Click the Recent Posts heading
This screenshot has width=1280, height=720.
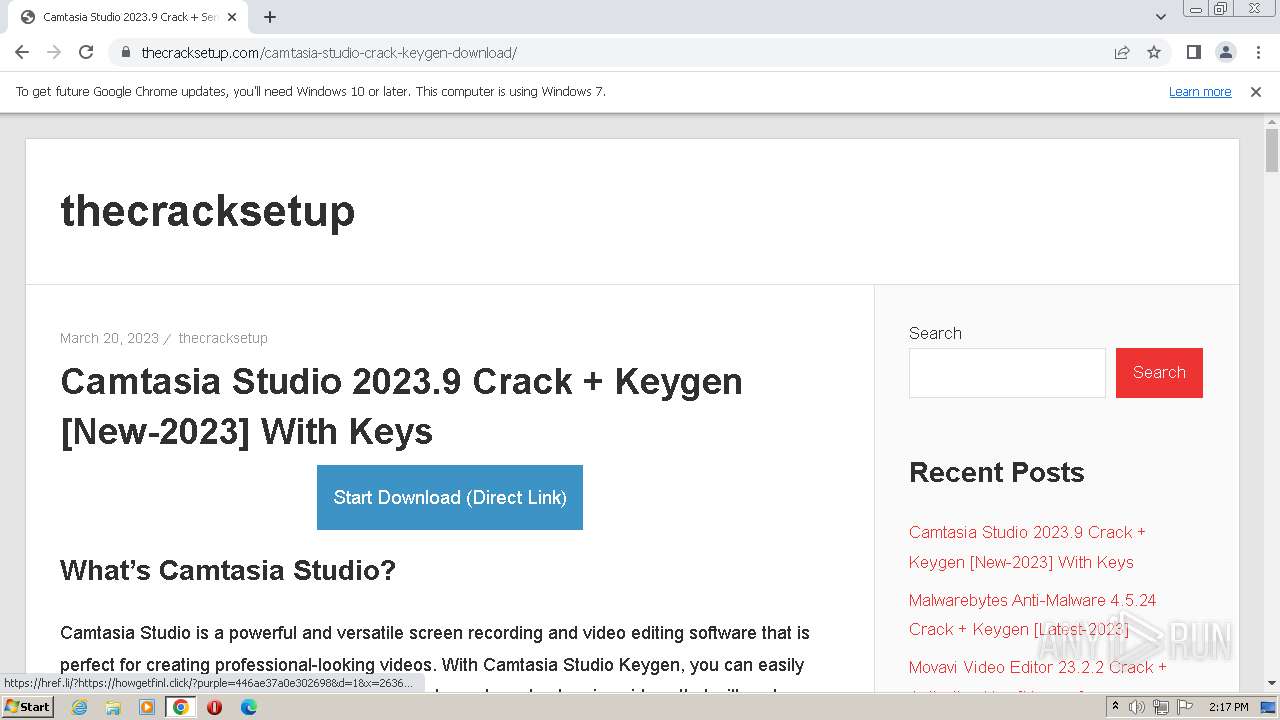pos(996,472)
